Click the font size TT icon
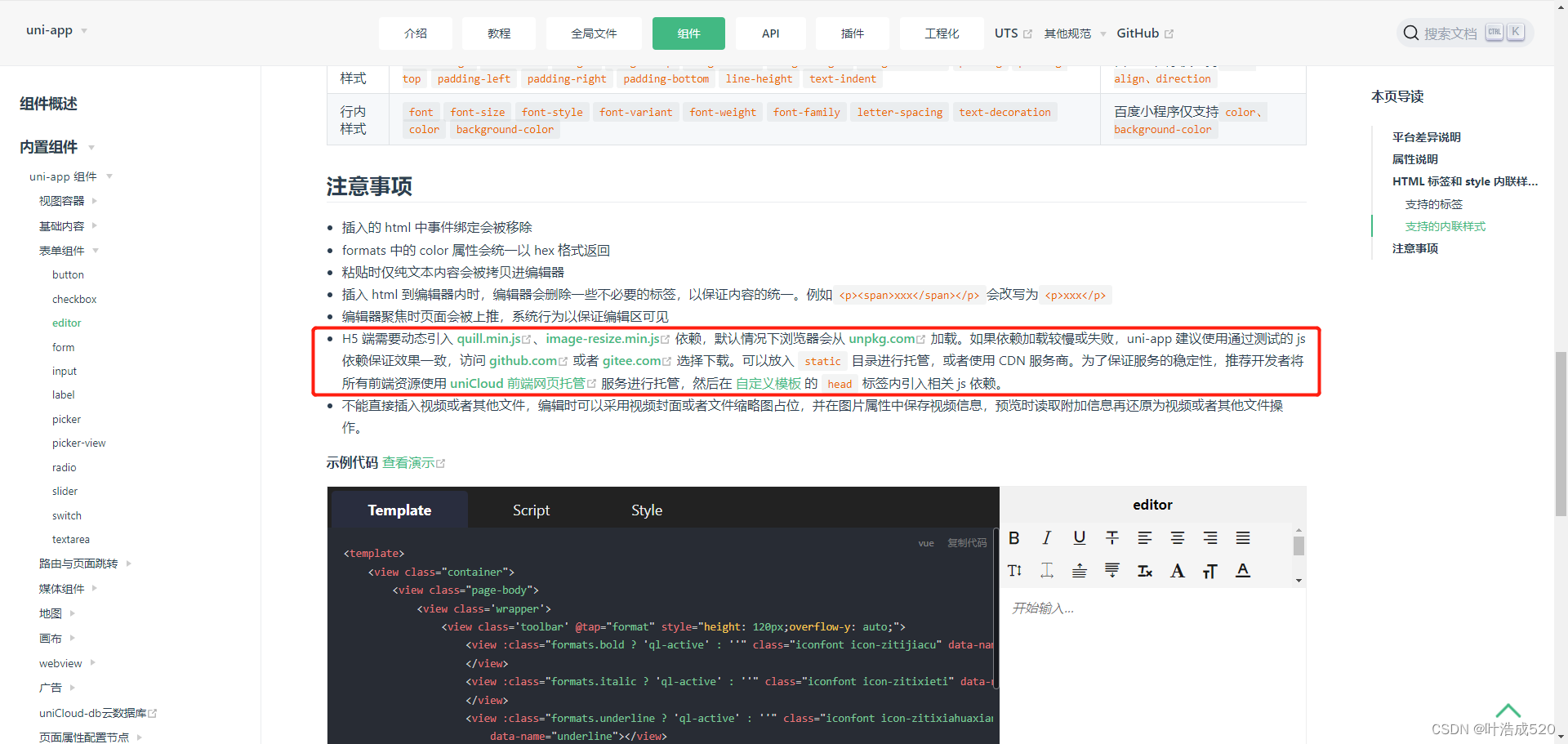This screenshot has height=744, width=1568. tap(1209, 571)
